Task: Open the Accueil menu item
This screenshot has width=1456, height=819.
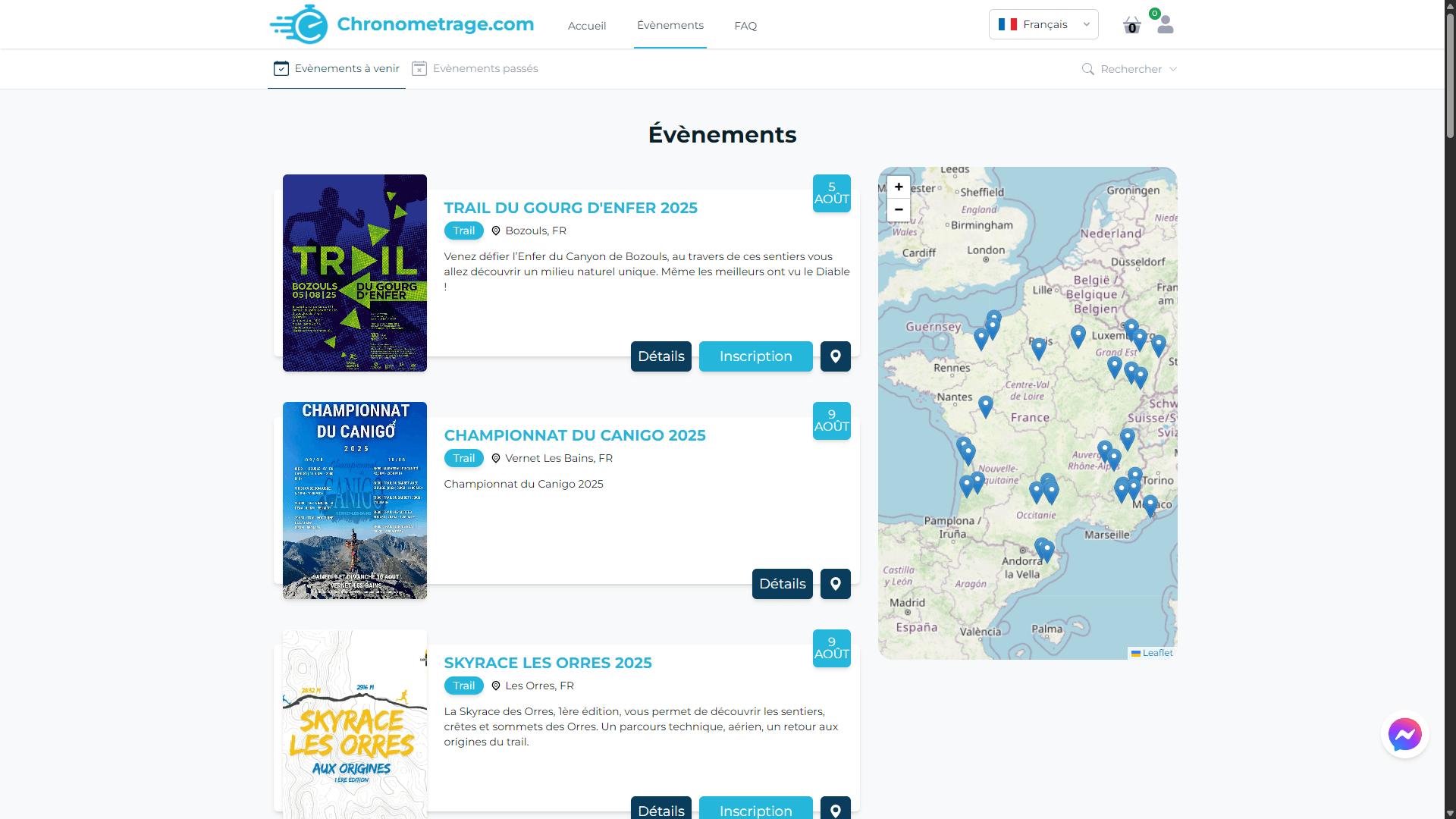Action: pyautogui.click(x=586, y=25)
